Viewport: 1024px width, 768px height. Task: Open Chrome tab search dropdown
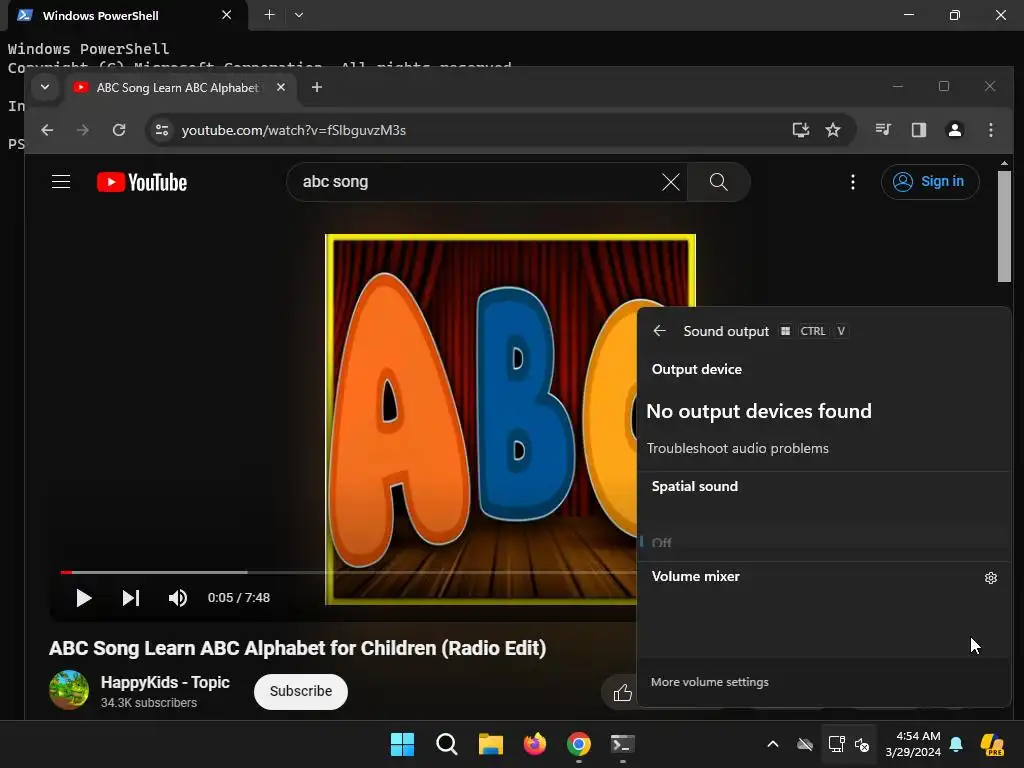coord(45,87)
